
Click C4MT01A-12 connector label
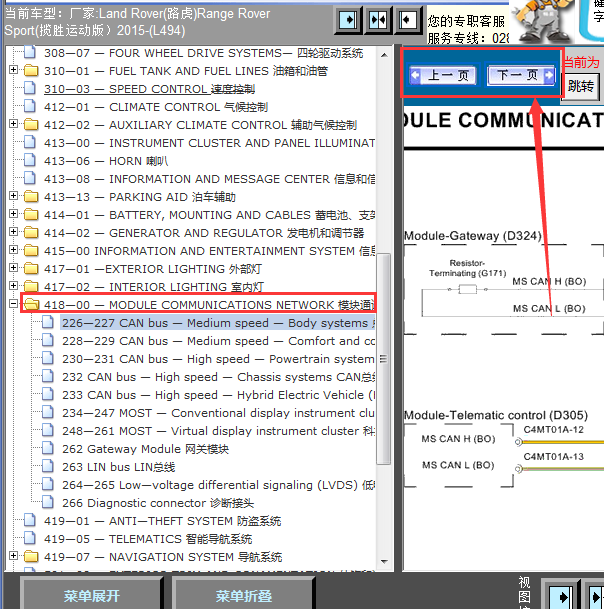coord(554,430)
